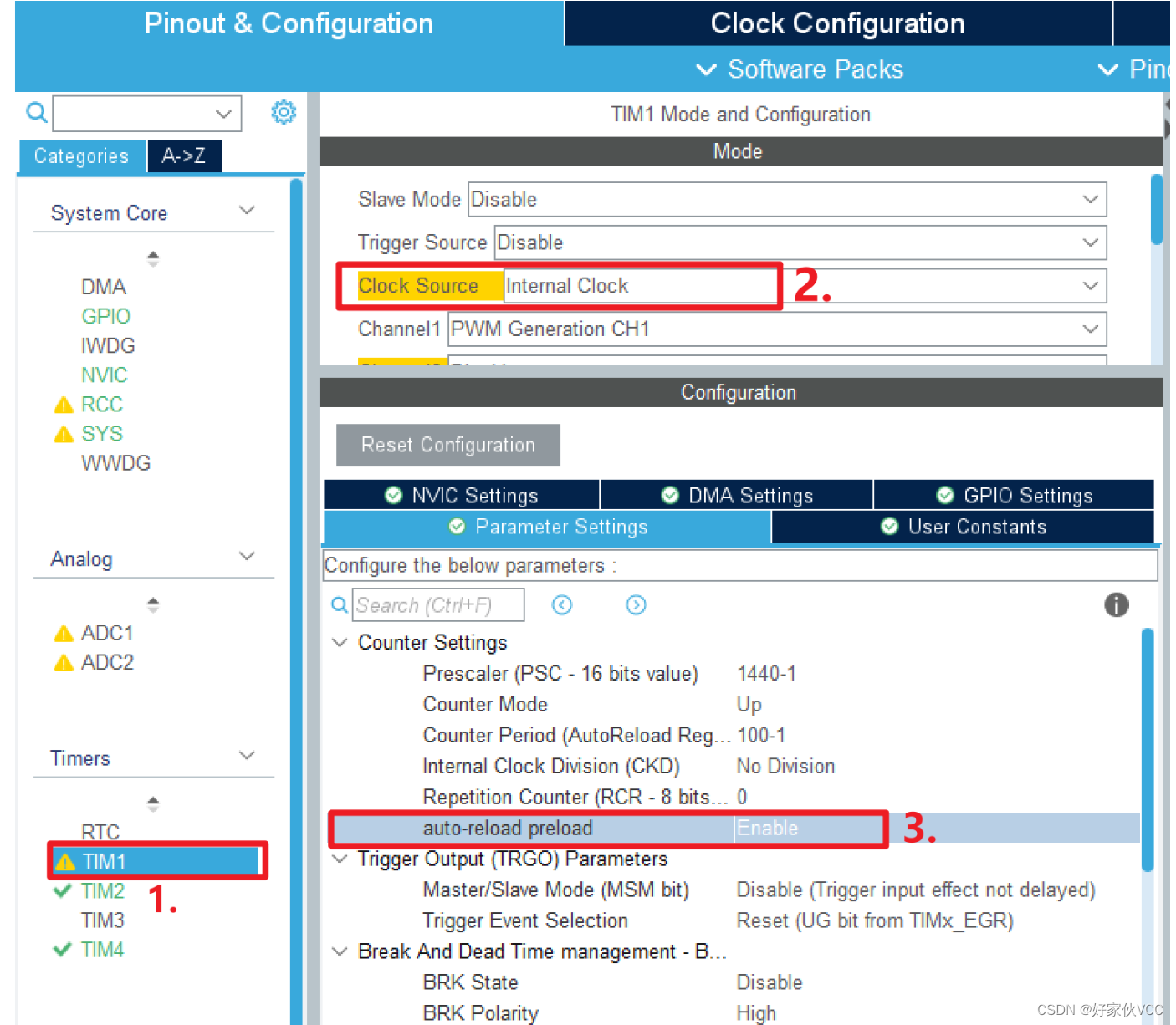1176x1025 pixels.
Task: Open the Clock Source dropdown
Action: pyautogui.click(x=805, y=286)
